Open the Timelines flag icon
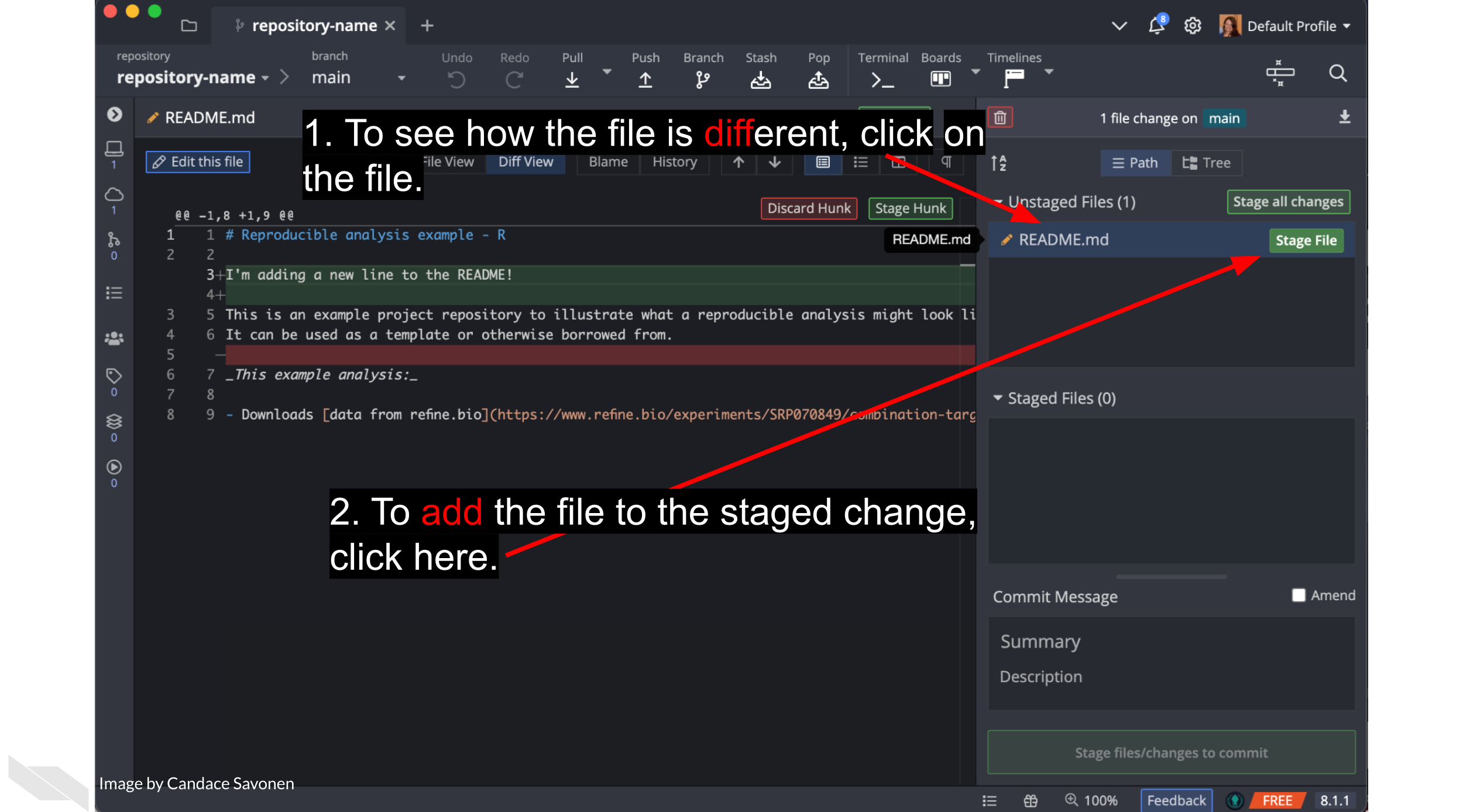Viewport: 1463px width, 812px height. (1014, 78)
